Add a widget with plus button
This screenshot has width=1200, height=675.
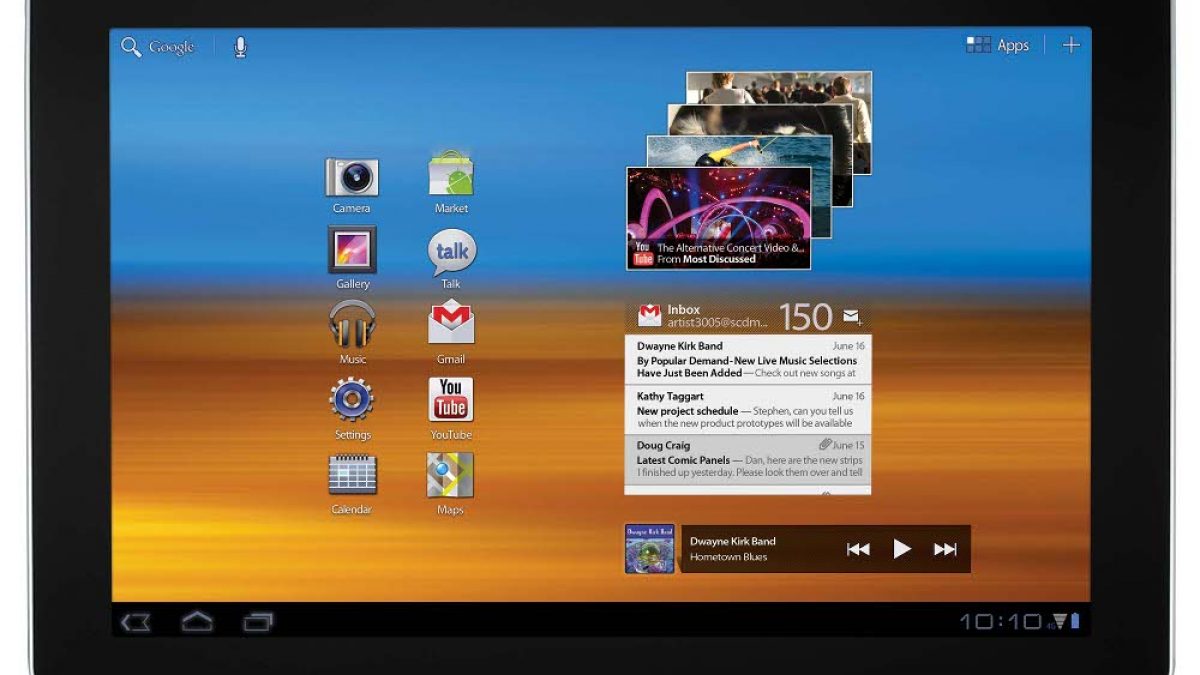[x=1071, y=45]
